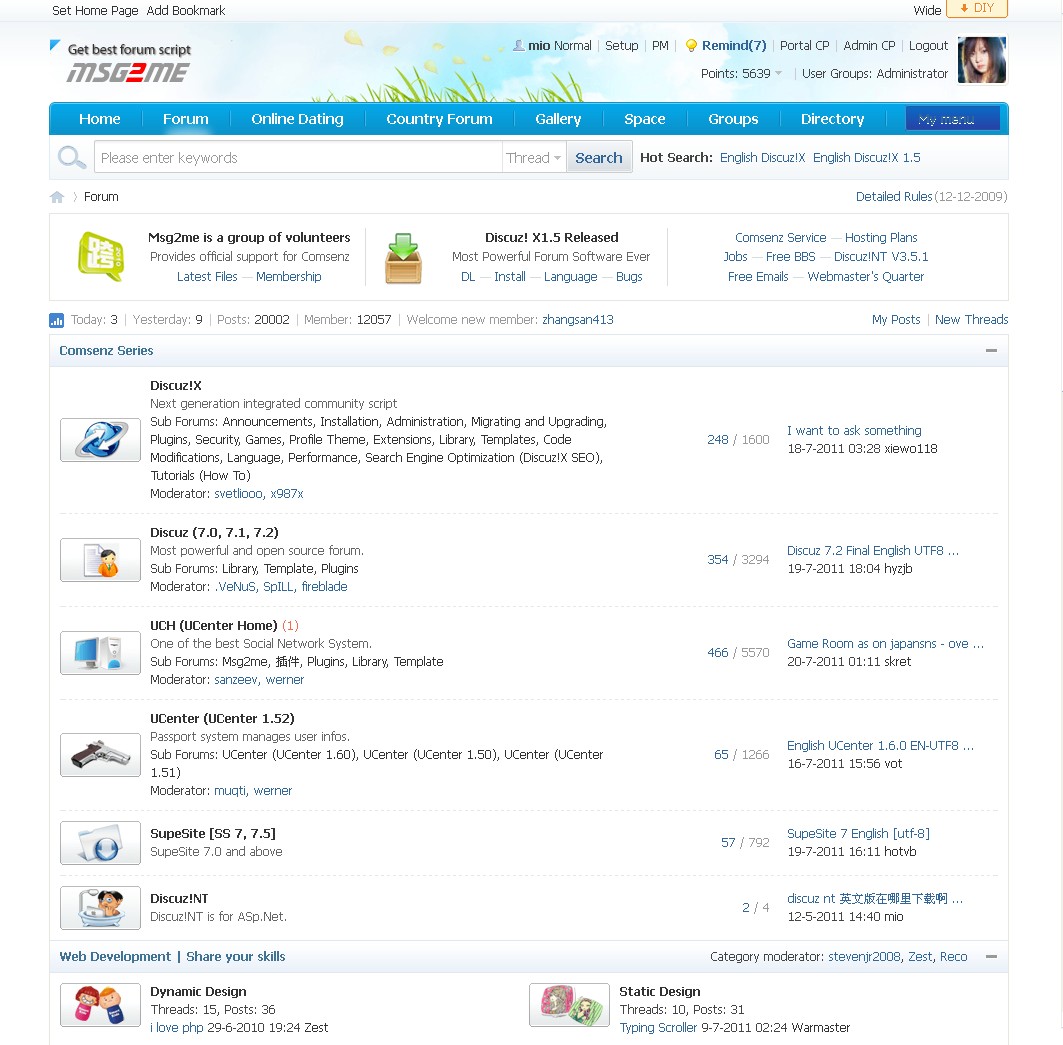1063x1045 pixels.
Task: Focus the keyword search field
Action: [298, 157]
